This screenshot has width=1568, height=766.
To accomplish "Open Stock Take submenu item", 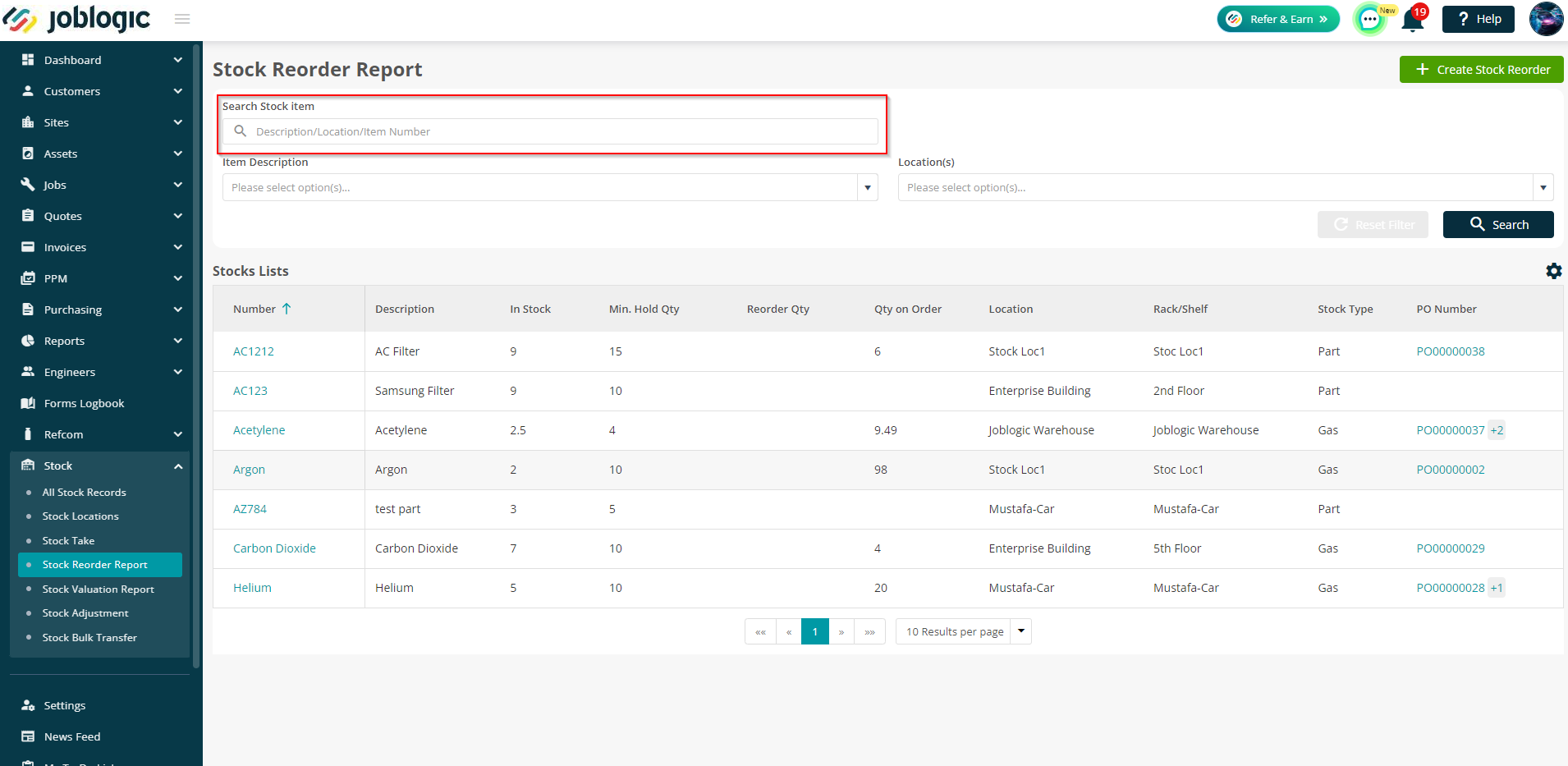I will [68, 541].
